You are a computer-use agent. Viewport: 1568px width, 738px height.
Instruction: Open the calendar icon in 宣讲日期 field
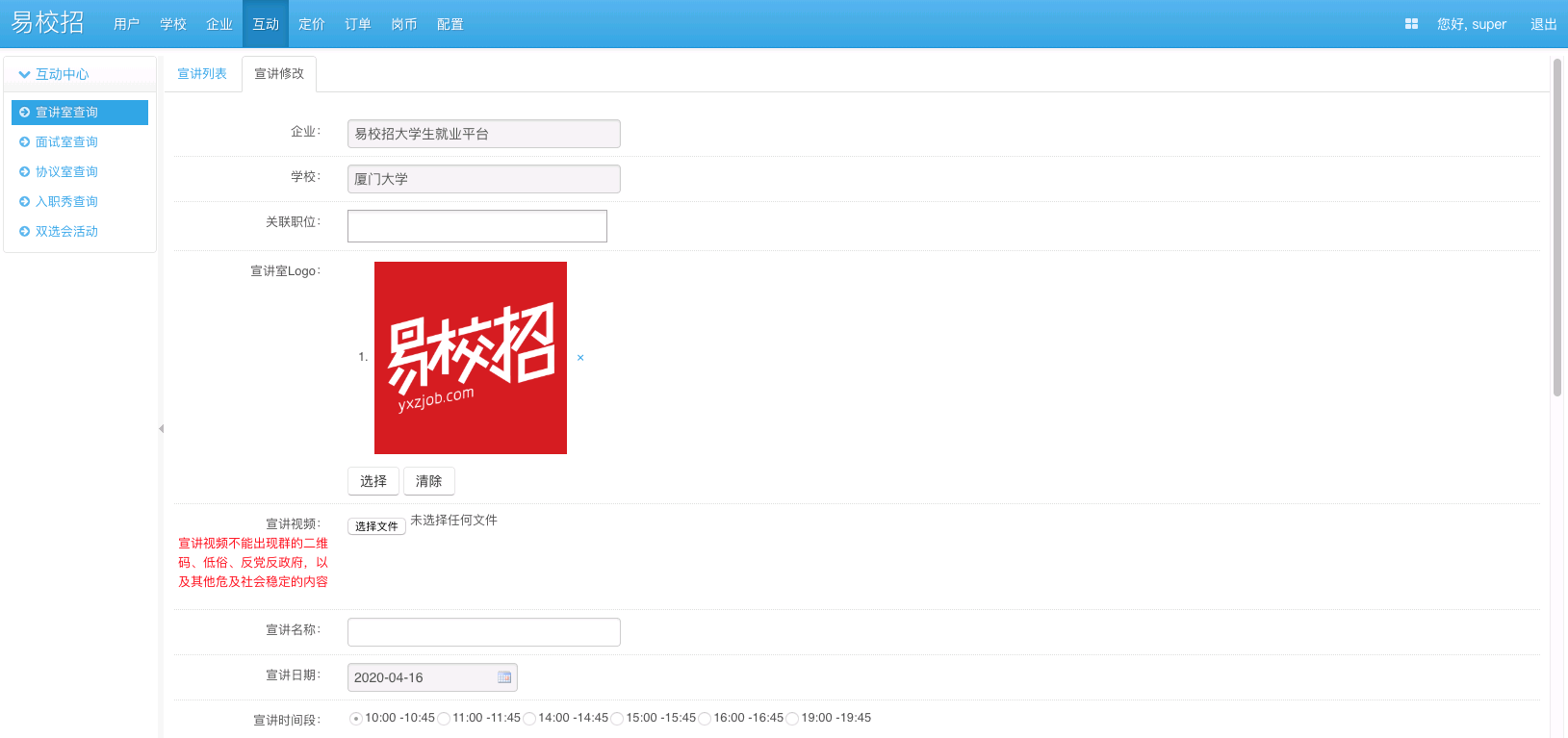tap(504, 677)
